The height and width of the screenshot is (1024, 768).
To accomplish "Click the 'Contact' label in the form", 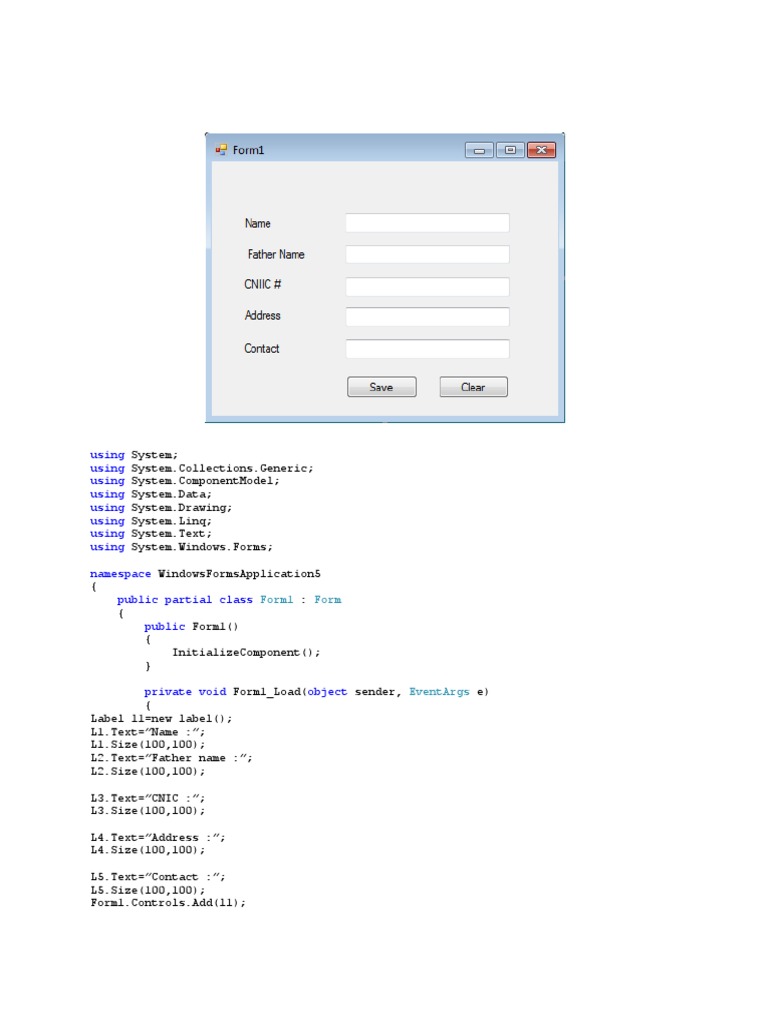I will (261, 349).
